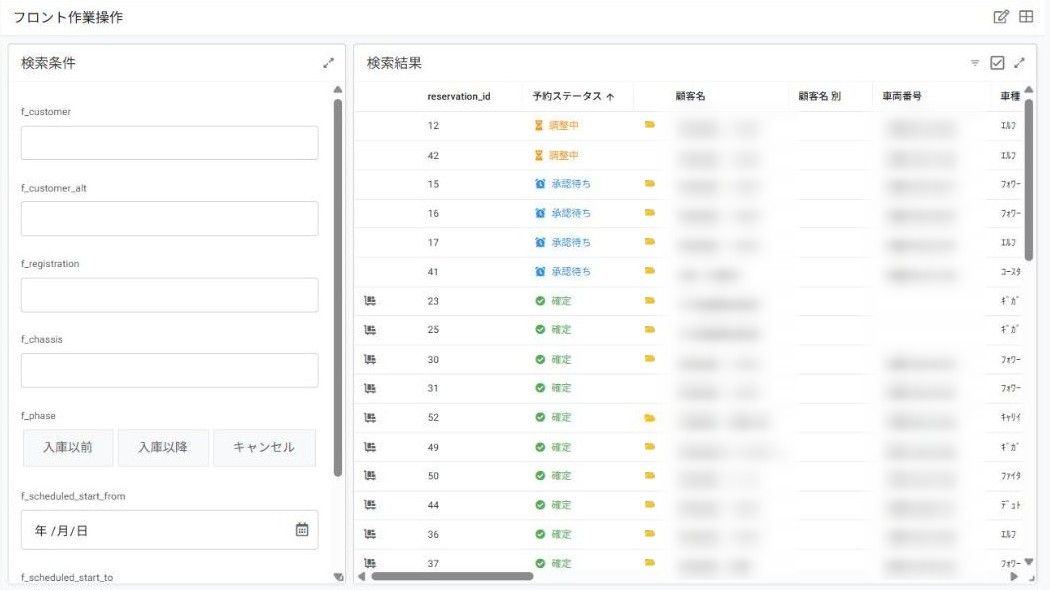Click scroll-up arrow of 検索条件 panel
The image size is (1050, 590).
point(338,90)
